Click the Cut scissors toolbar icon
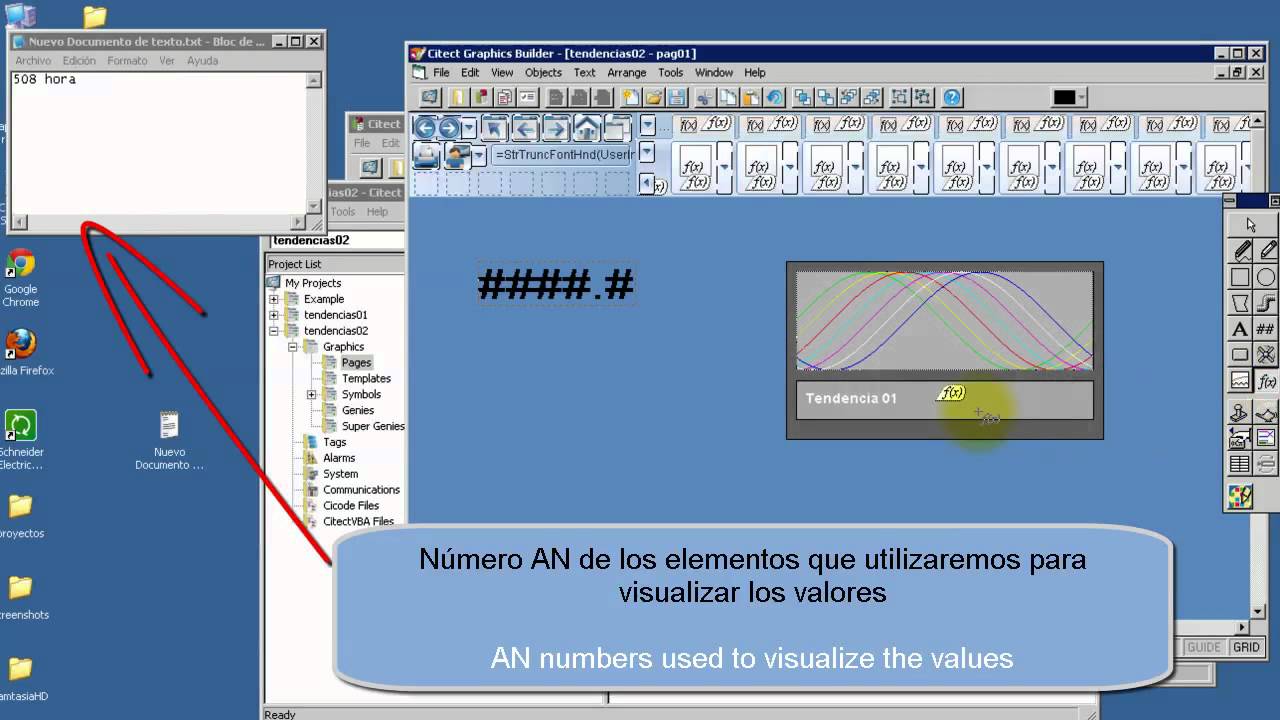 point(704,97)
